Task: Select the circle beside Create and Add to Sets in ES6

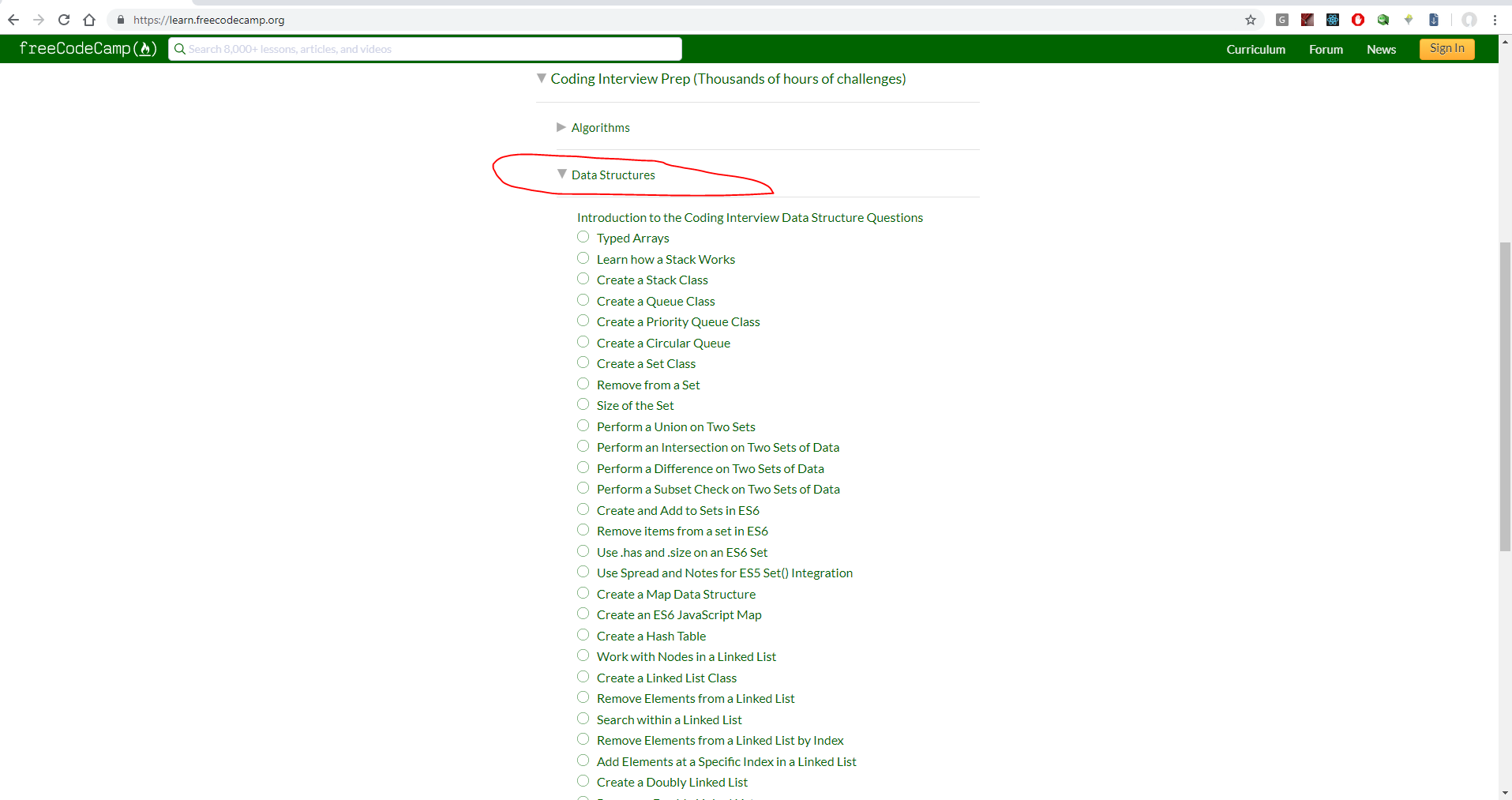Action: pyautogui.click(x=583, y=509)
